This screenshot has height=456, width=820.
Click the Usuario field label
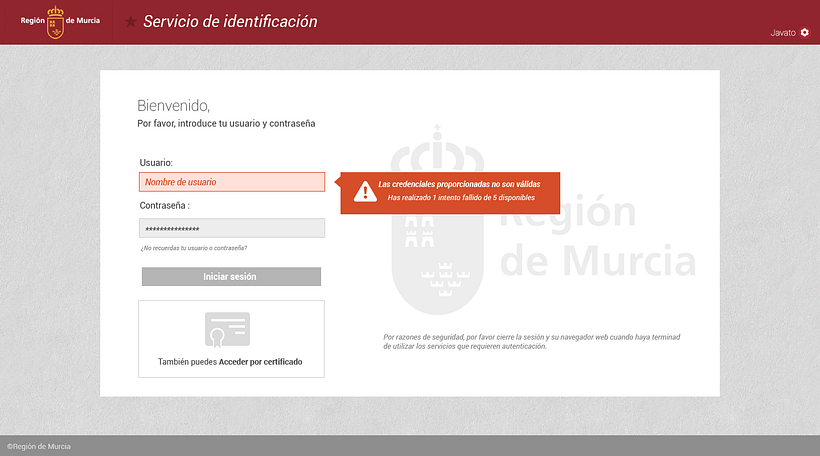[x=157, y=162]
